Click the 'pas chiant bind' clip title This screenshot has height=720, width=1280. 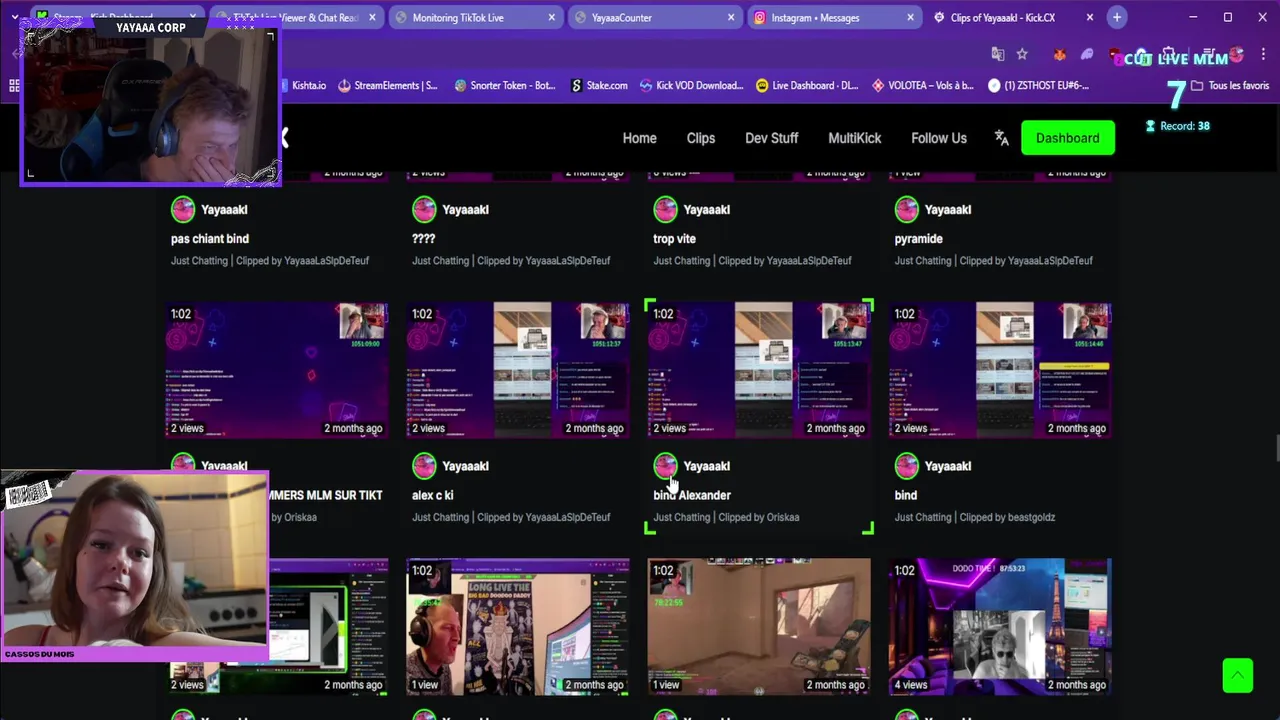[210, 239]
